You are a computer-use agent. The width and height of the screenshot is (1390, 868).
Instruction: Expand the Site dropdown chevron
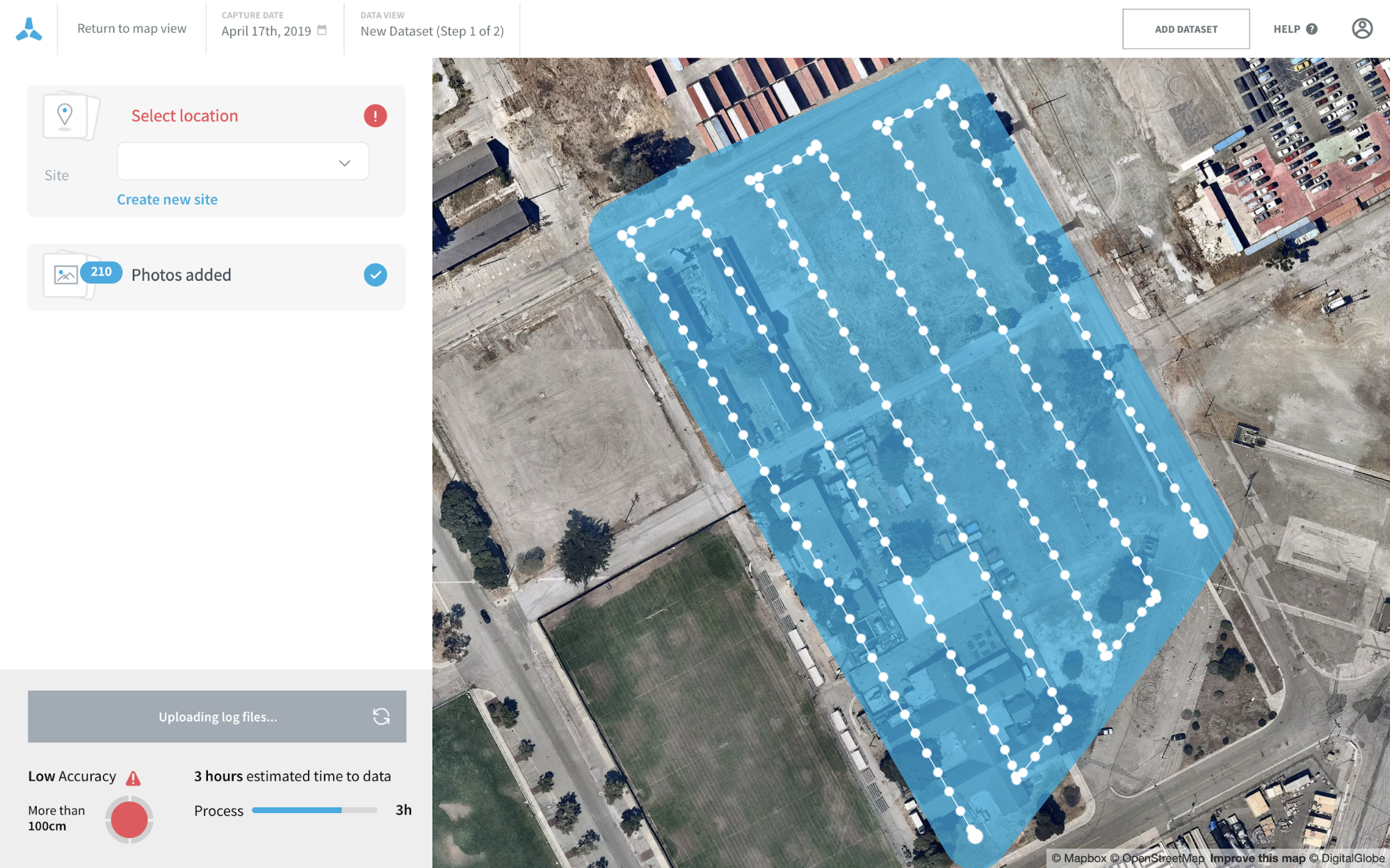pyautogui.click(x=344, y=163)
